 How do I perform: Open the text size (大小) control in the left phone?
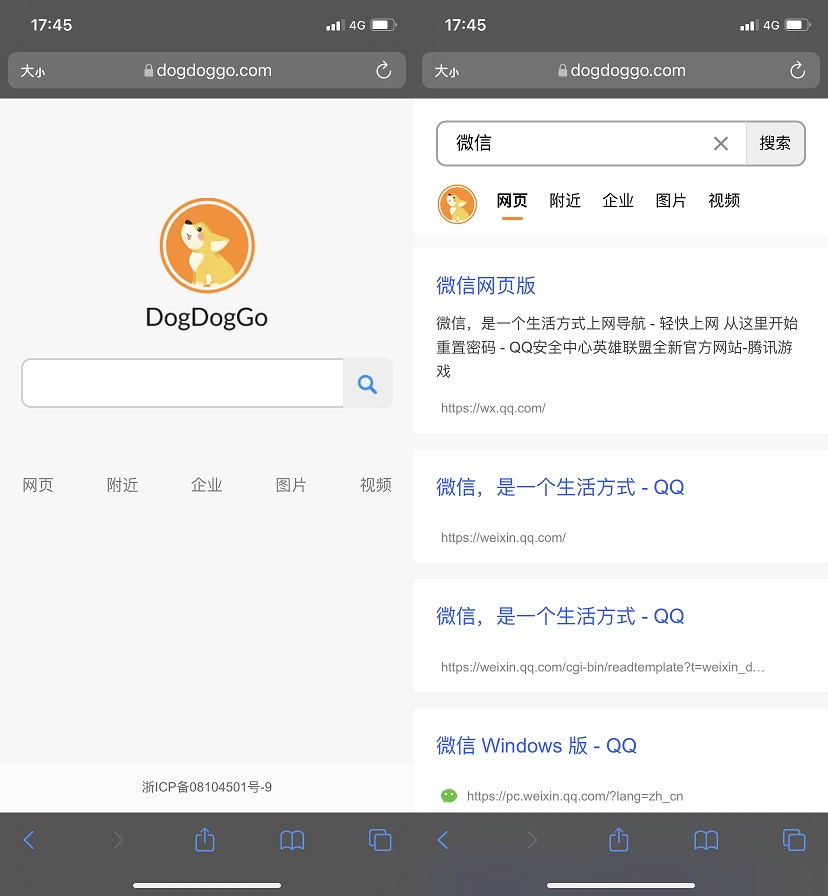33,71
